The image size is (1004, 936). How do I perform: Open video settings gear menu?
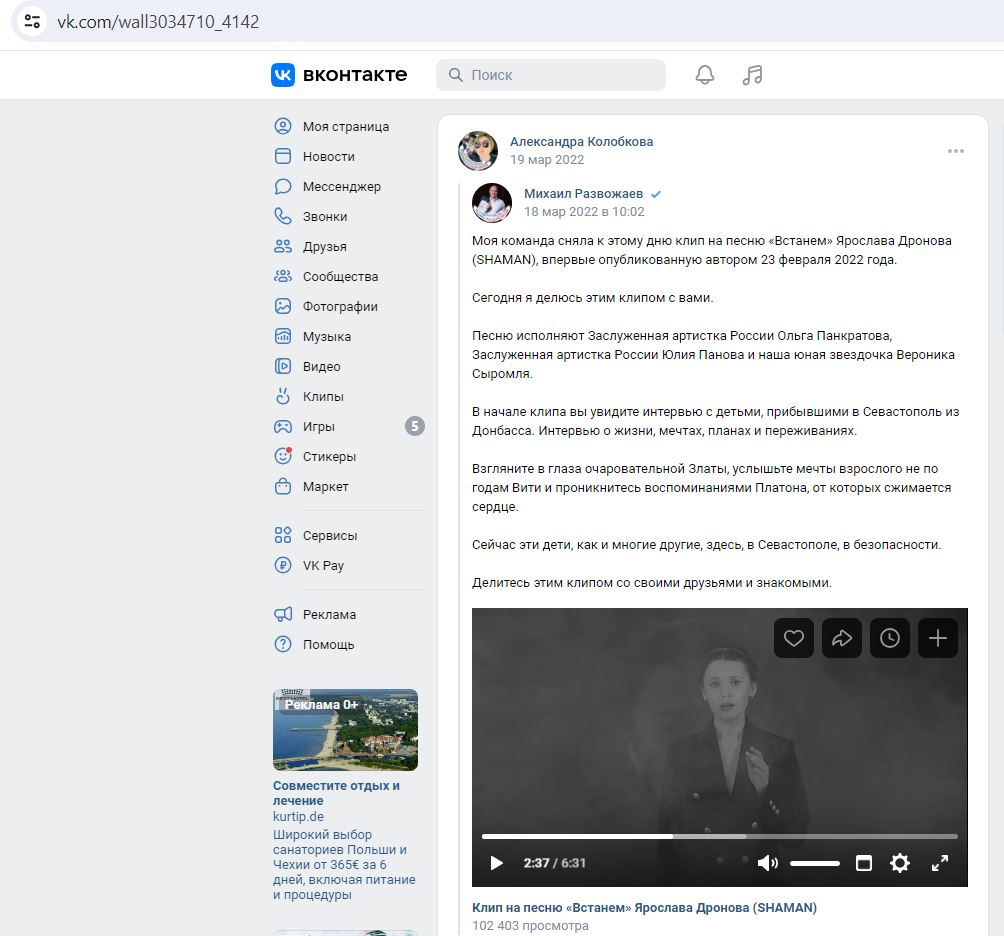[x=900, y=863]
